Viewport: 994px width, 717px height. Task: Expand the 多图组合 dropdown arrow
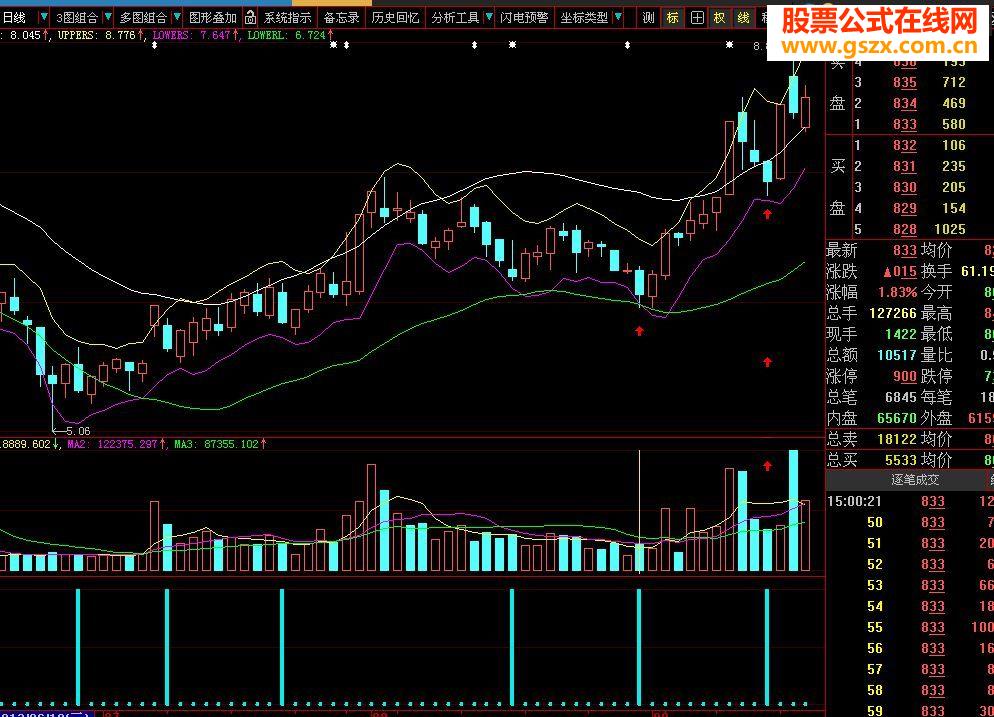177,18
